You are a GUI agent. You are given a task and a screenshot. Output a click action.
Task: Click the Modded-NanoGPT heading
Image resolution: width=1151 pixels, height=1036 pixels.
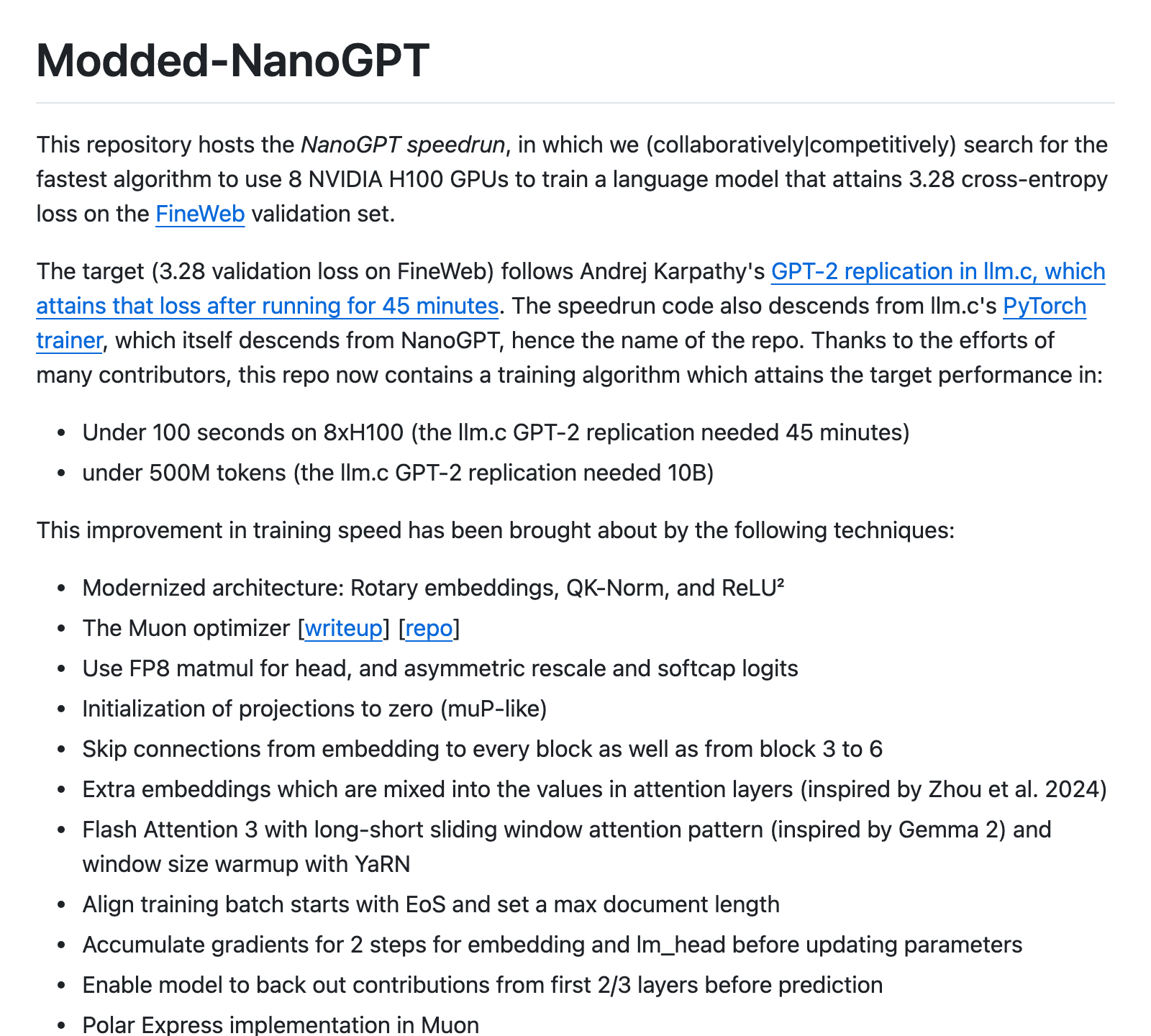232,60
